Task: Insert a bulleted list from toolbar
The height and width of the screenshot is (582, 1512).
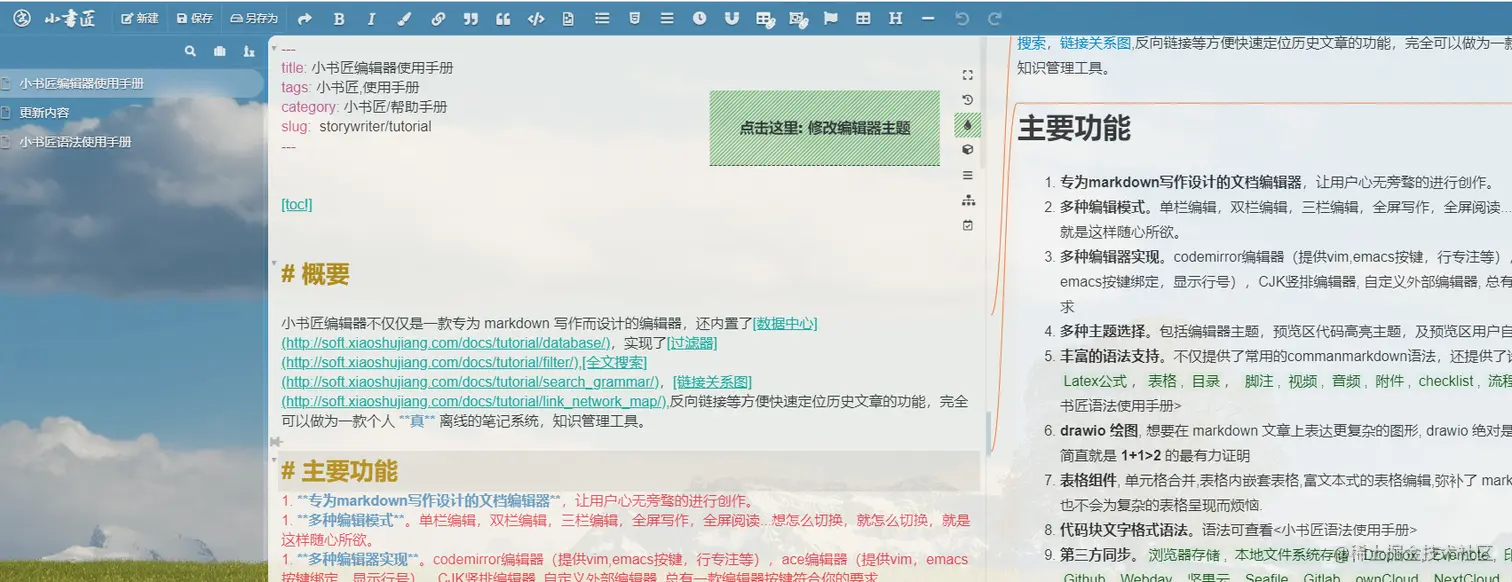Action: point(601,19)
